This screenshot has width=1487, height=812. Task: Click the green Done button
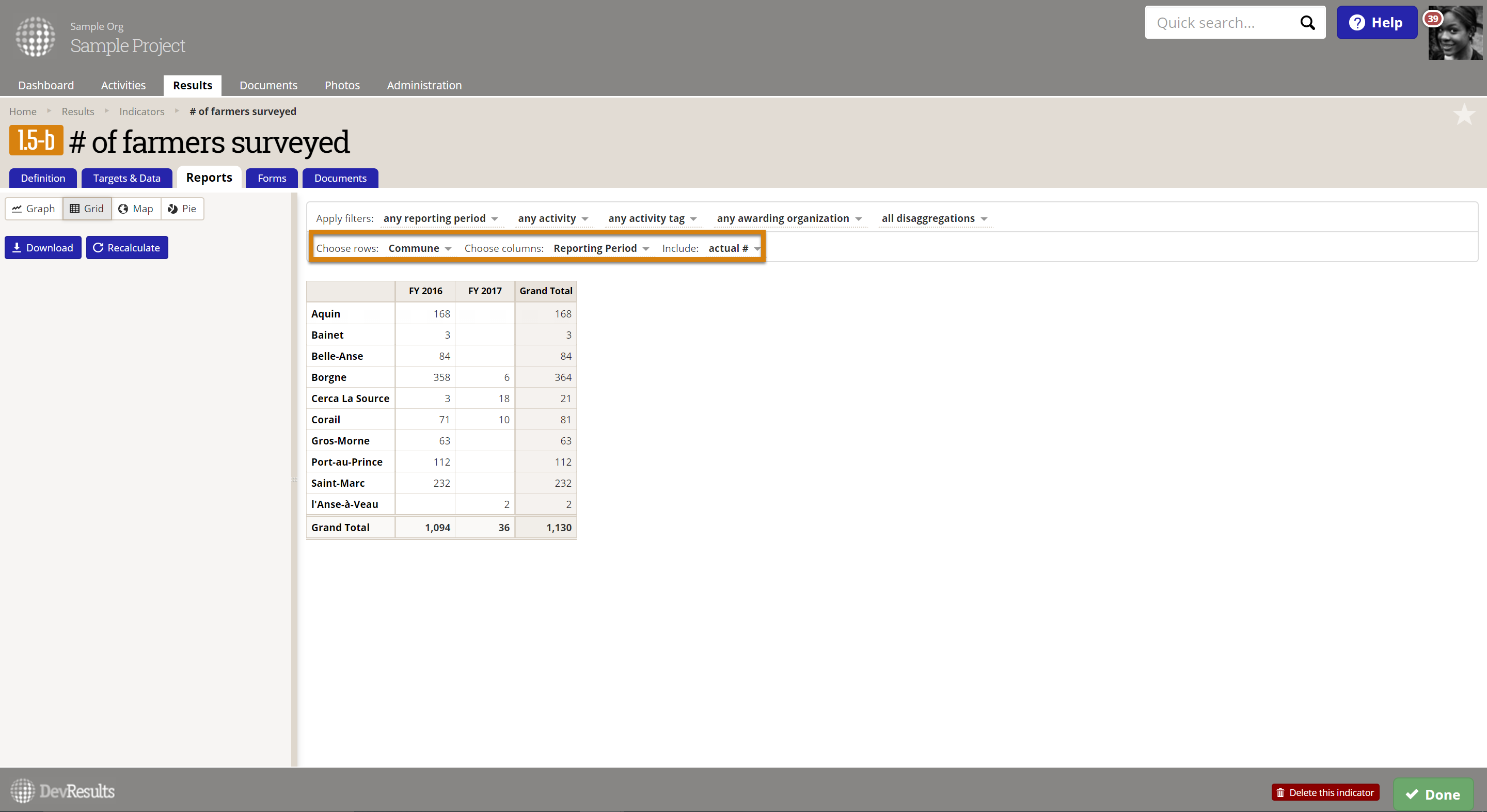(x=1433, y=794)
